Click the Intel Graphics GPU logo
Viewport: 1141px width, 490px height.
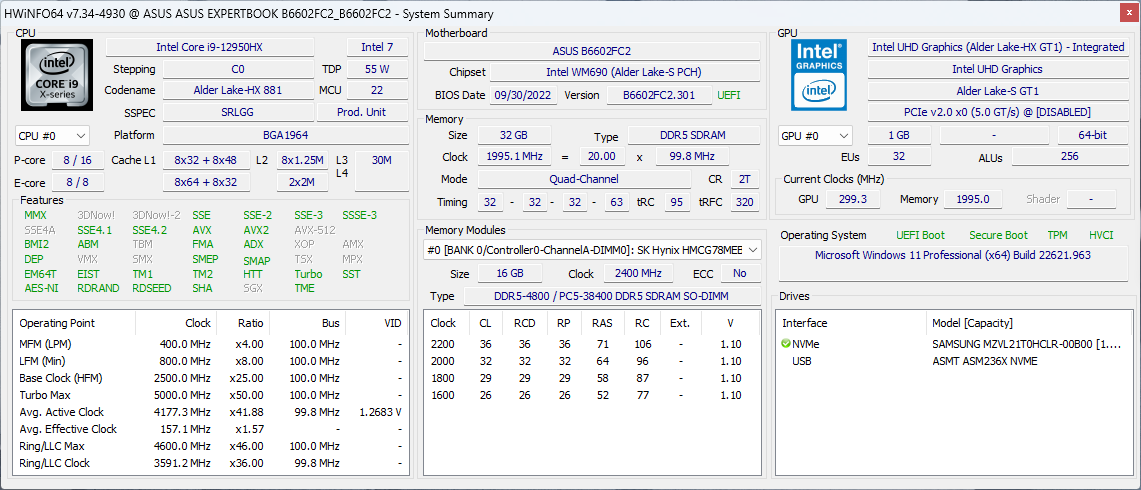click(x=819, y=75)
